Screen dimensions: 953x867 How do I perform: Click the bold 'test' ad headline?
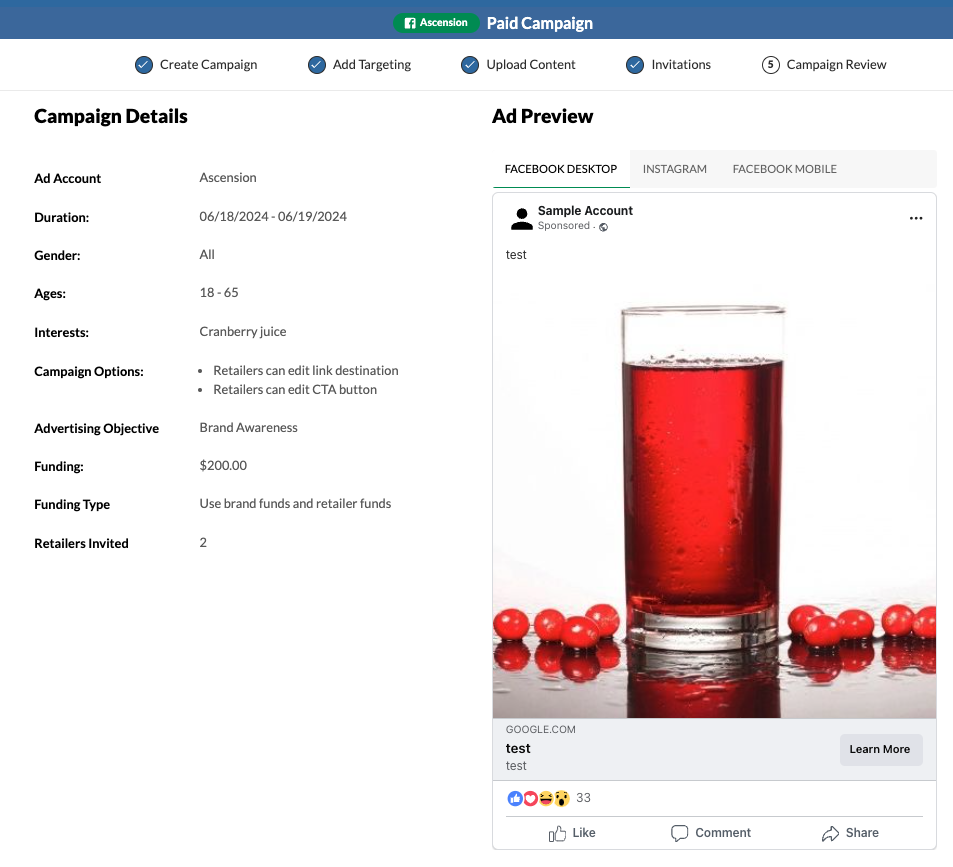[x=518, y=749]
